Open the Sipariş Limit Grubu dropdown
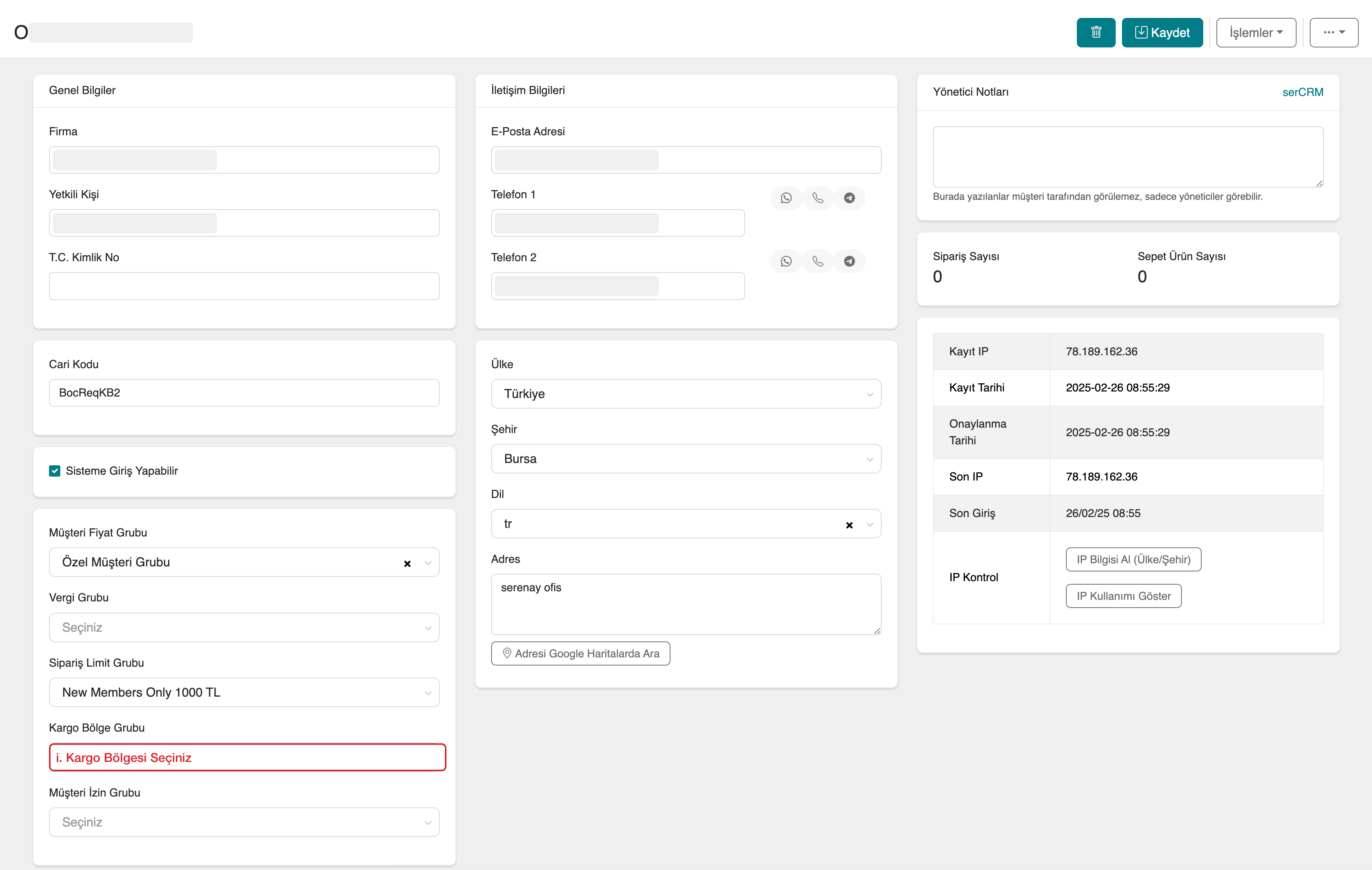1372x870 pixels. [244, 692]
